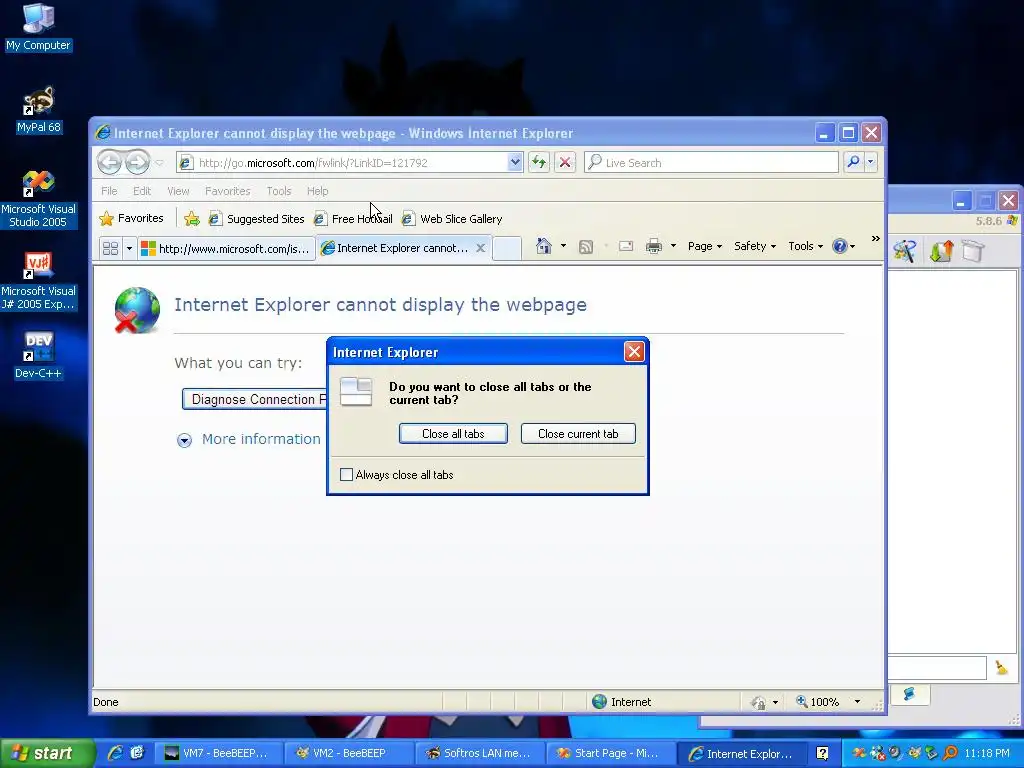Open the Favorites star button
This screenshot has width=1024, height=768.
131,219
